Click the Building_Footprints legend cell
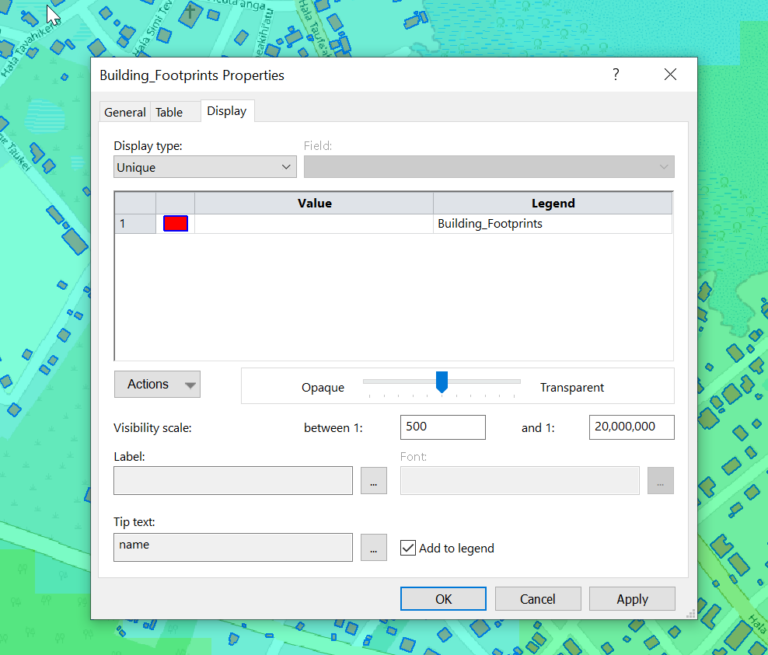This screenshot has width=768, height=655. pos(552,224)
